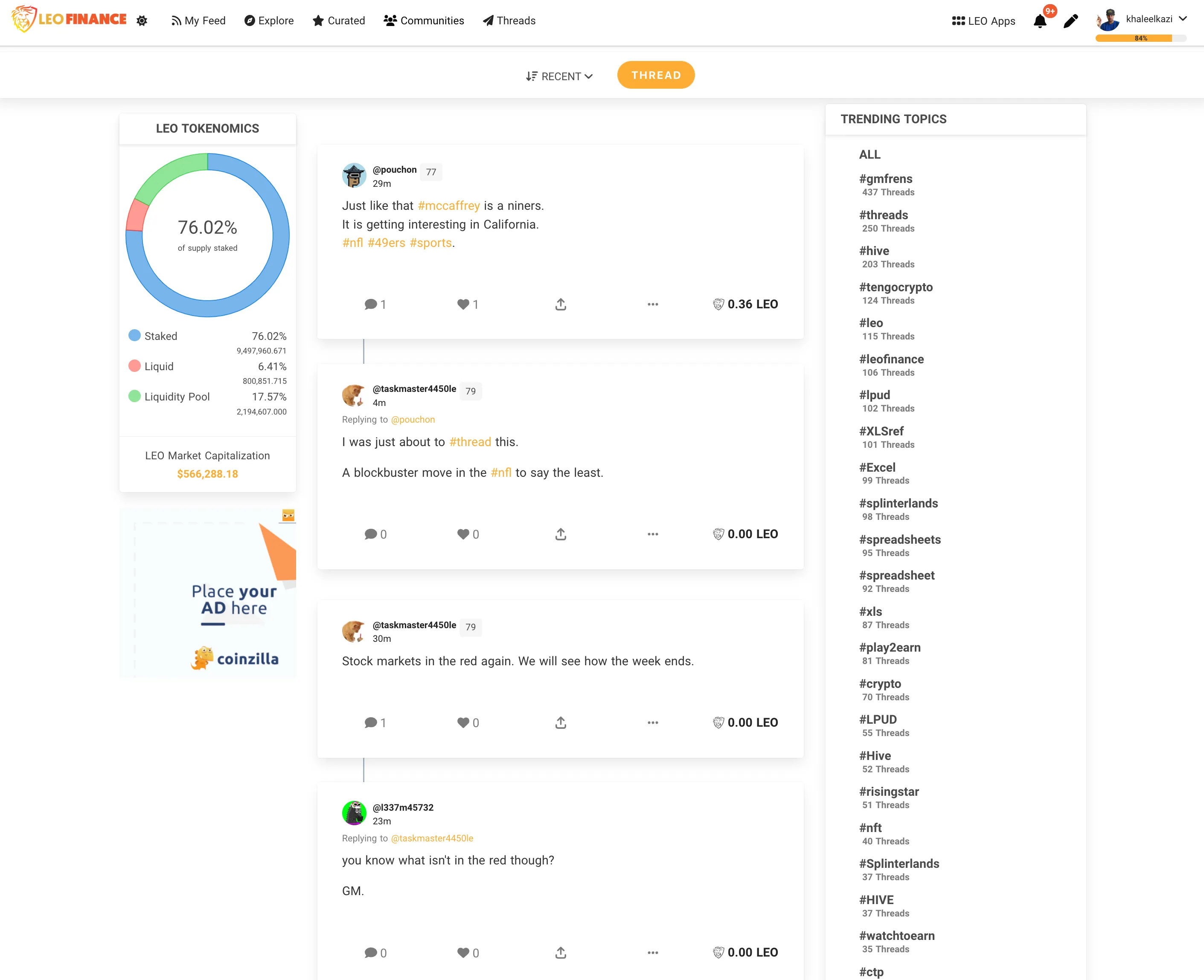Screen dimensions: 1204x980
Task: Select the #leofinance trending topic
Action: click(x=891, y=360)
